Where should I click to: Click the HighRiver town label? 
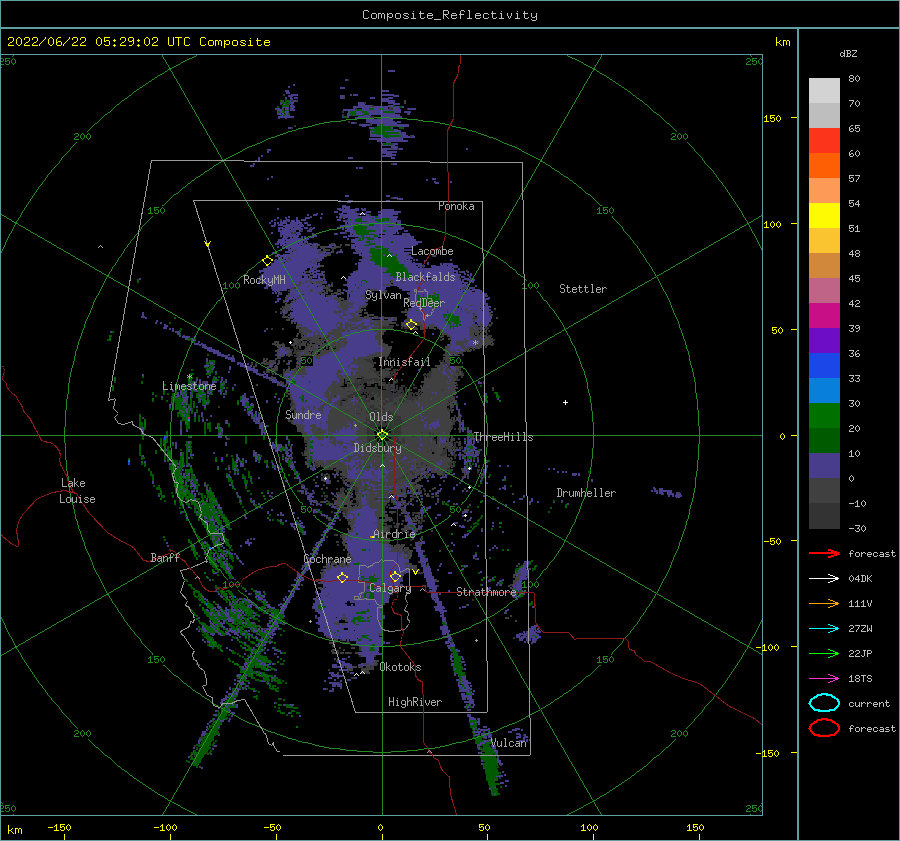pyautogui.click(x=415, y=702)
